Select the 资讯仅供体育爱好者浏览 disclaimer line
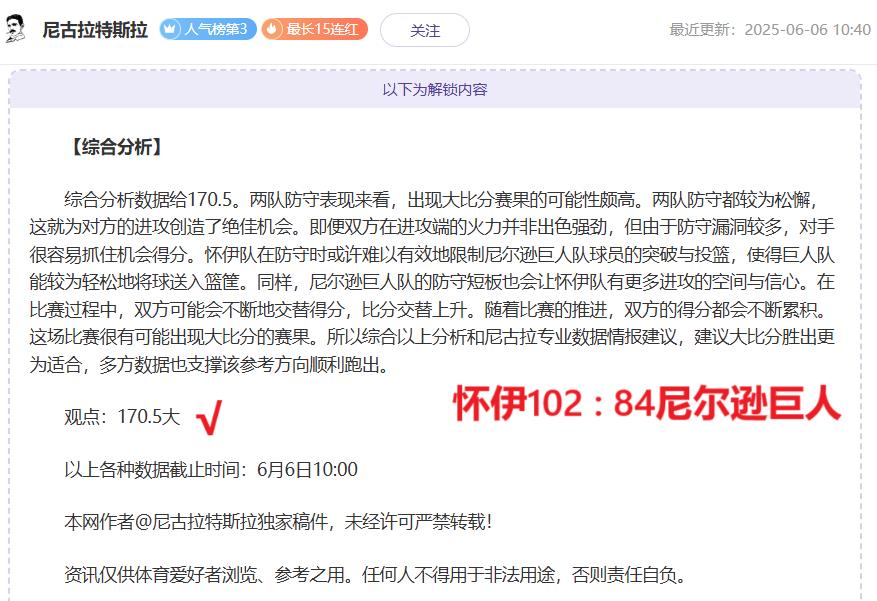This screenshot has height=601, width=877. [375, 575]
